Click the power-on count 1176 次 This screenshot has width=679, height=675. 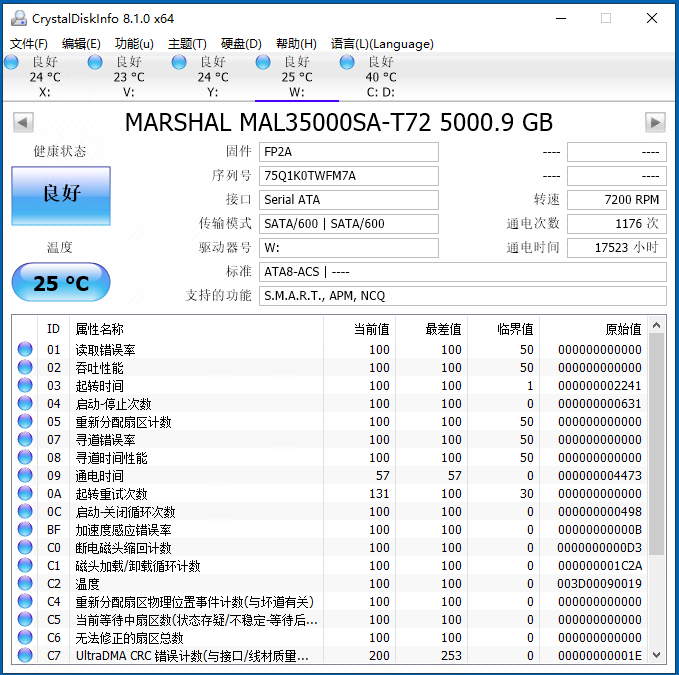(x=617, y=224)
